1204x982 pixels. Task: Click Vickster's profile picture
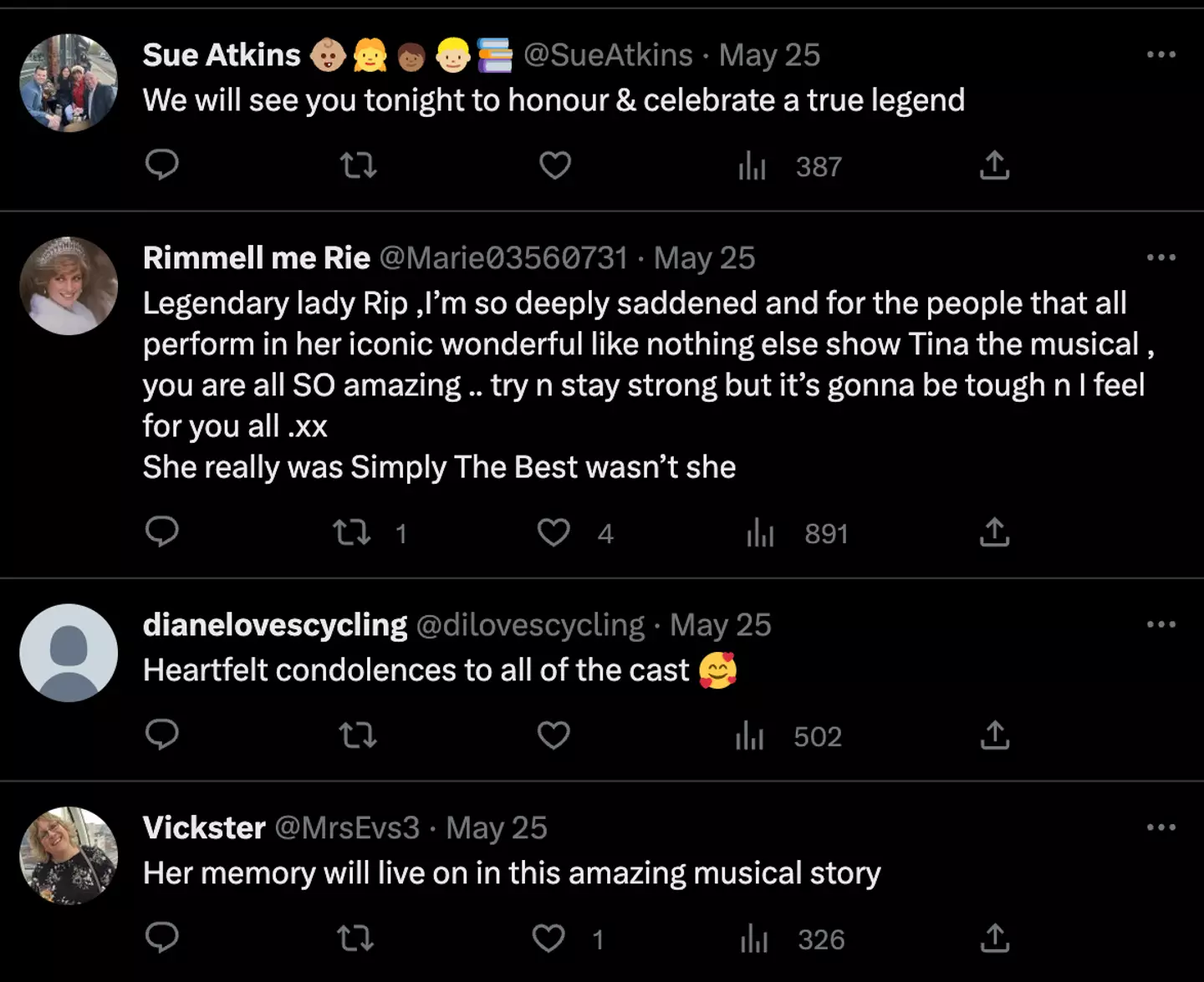(x=69, y=855)
